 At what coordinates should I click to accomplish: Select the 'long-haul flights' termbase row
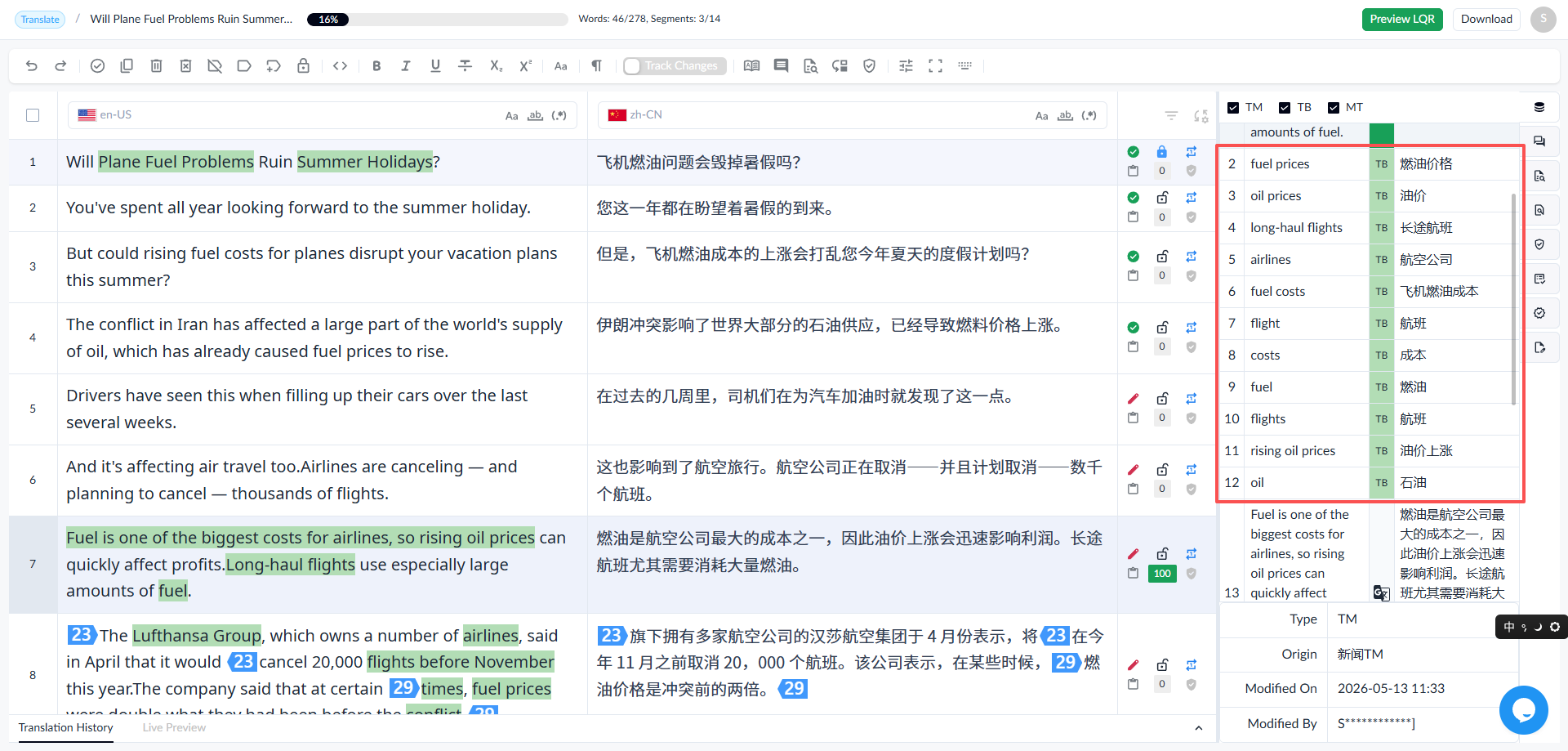pyautogui.click(x=1370, y=228)
